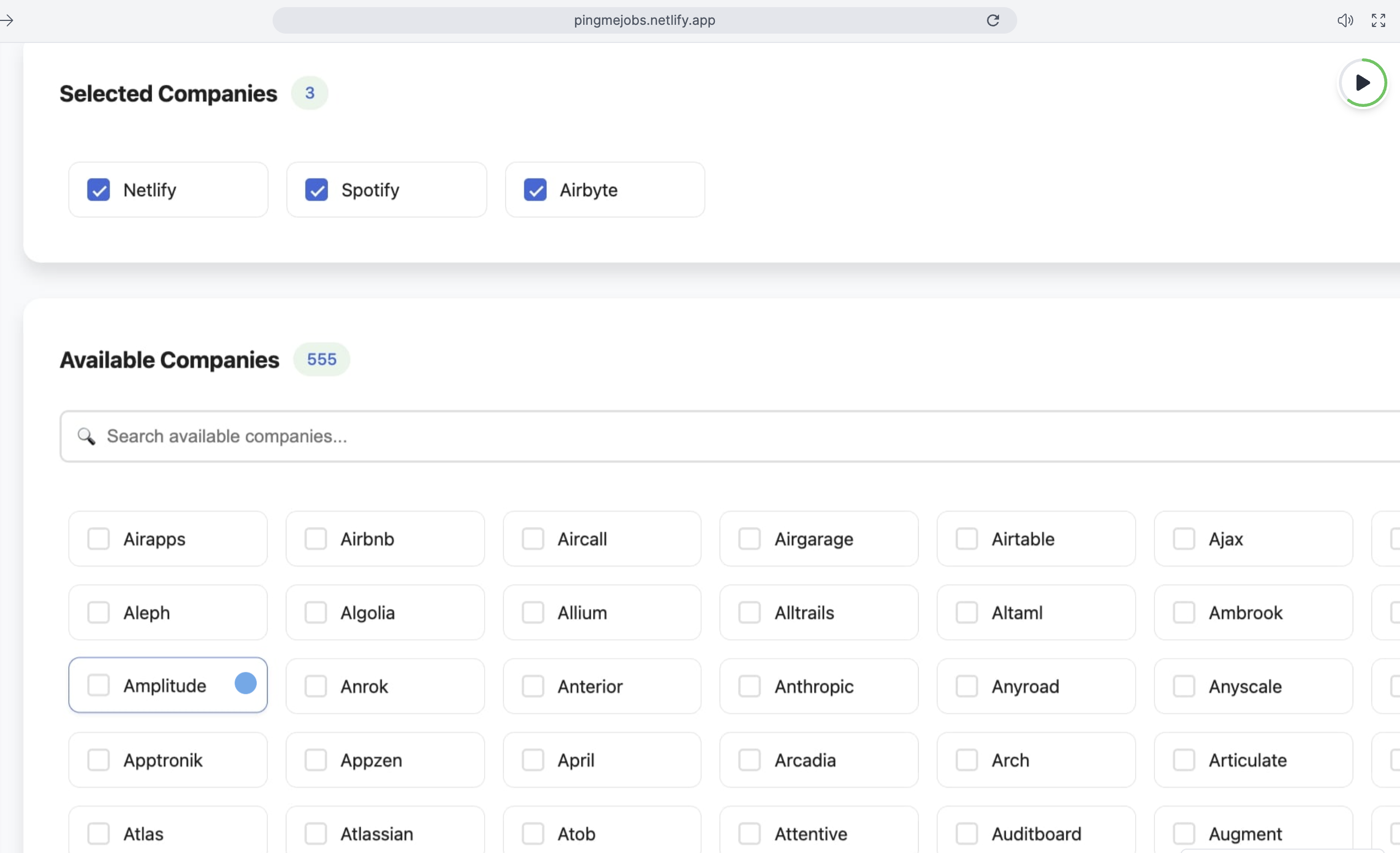Image resolution: width=1400 pixels, height=853 pixels.
Task: Click the Available Companies count badge 555
Action: (322, 360)
